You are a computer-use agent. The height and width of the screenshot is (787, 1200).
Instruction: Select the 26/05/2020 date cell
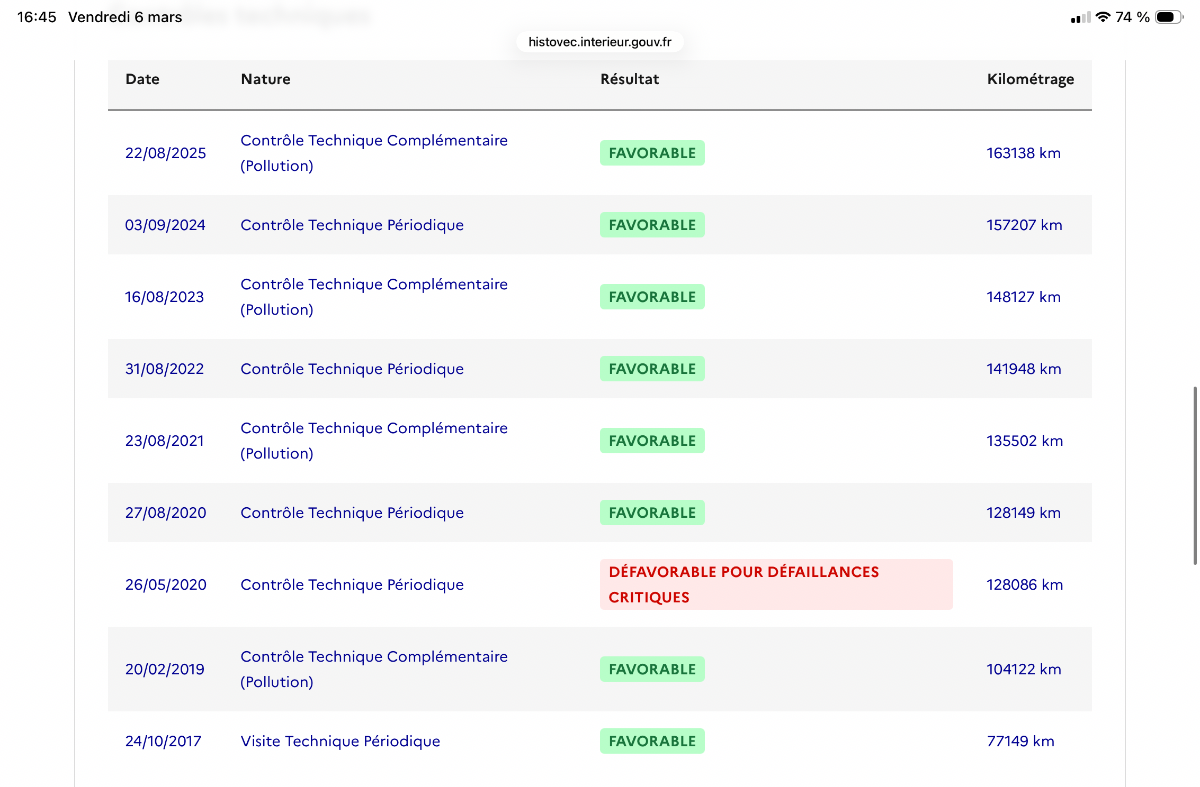(x=166, y=585)
